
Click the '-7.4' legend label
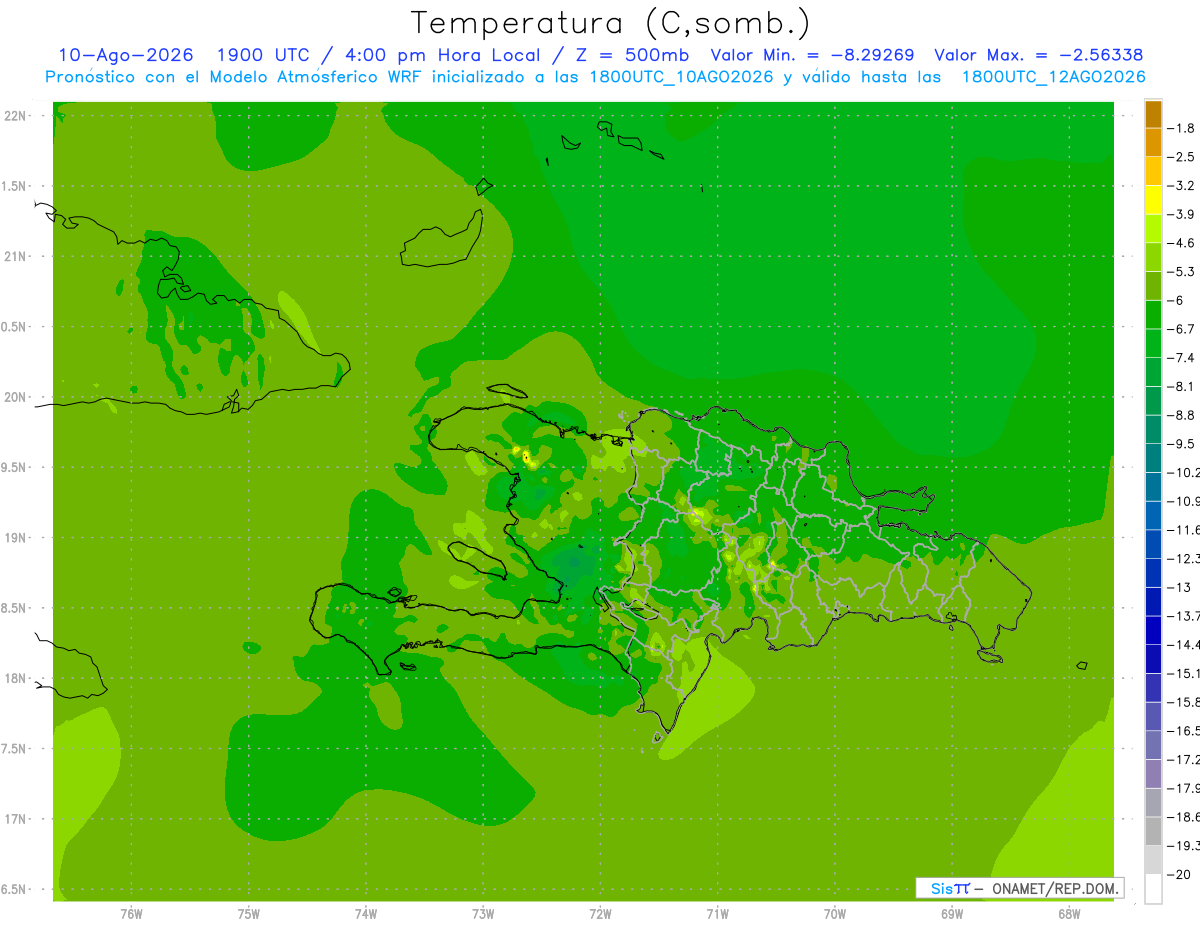click(x=1181, y=358)
